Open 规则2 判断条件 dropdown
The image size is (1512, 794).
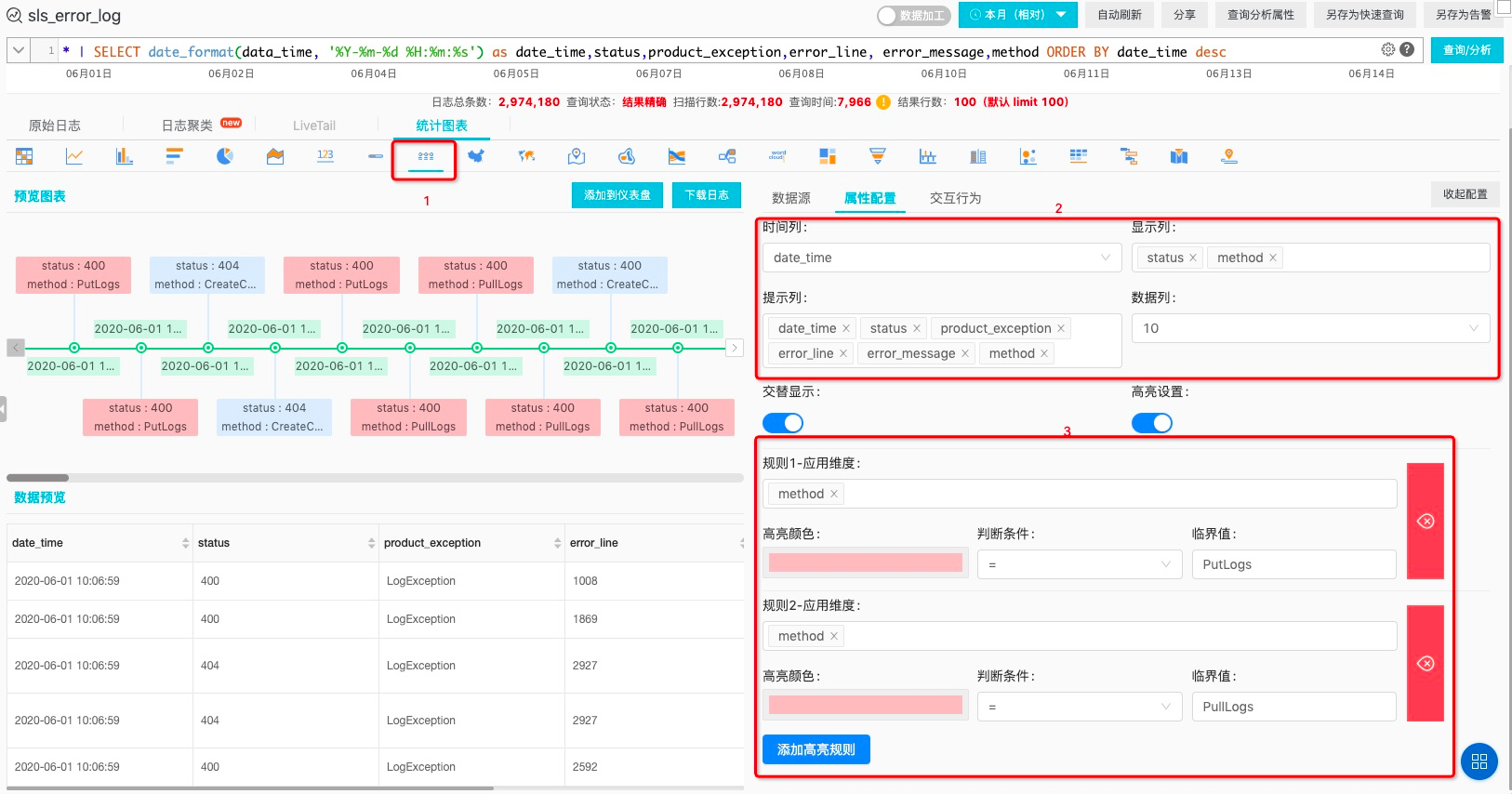[x=1080, y=707]
